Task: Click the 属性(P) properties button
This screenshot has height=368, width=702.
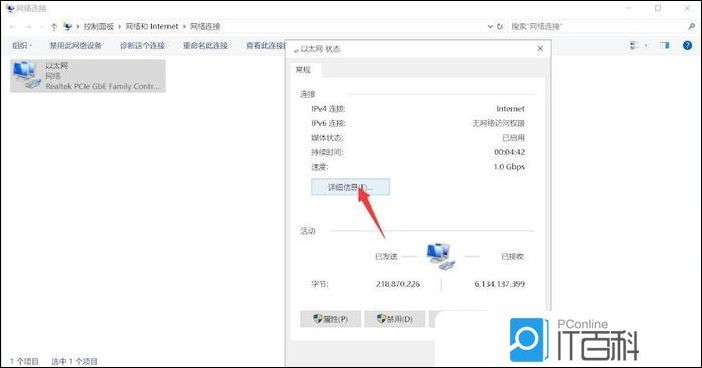Action: coord(330,319)
